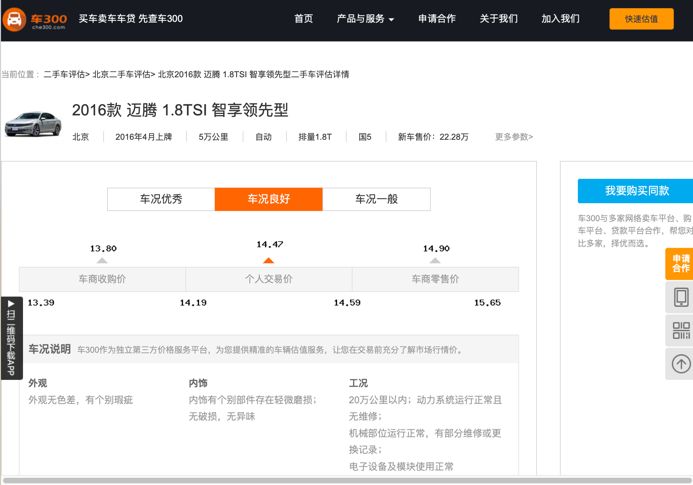Image resolution: width=693 pixels, height=485 pixels.
Task: Click the 工况 section heading
Action: coord(358,383)
